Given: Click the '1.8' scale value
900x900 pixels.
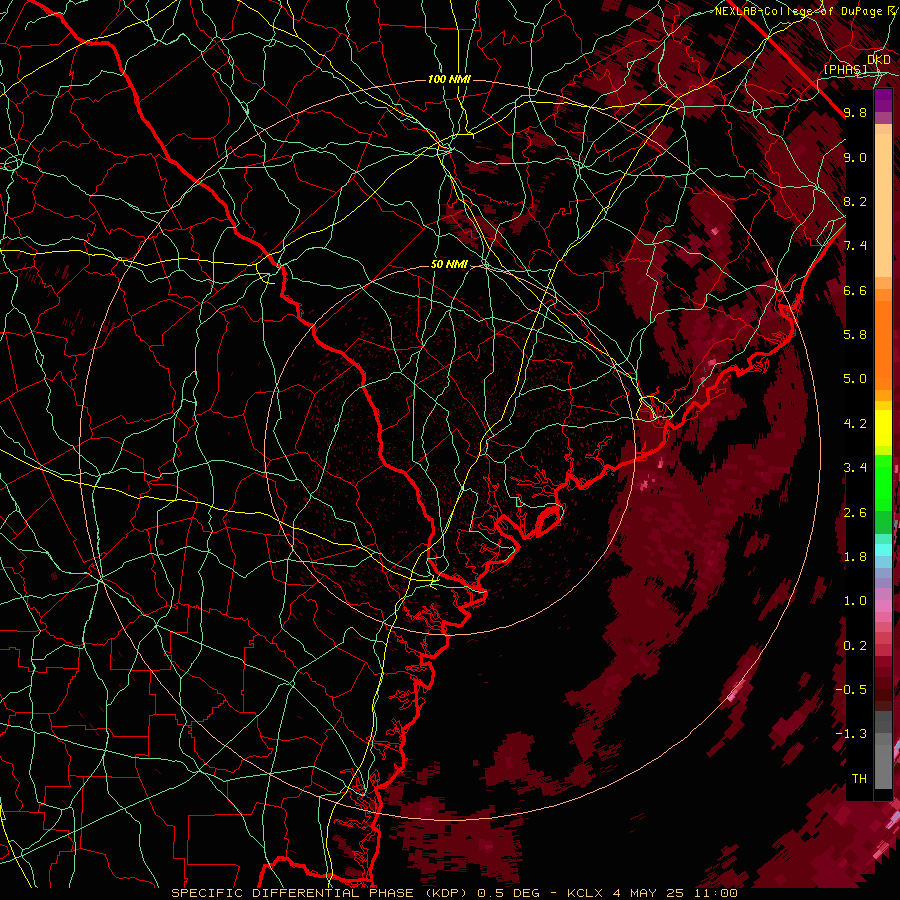Looking at the screenshot, I should click(x=855, y=557).
